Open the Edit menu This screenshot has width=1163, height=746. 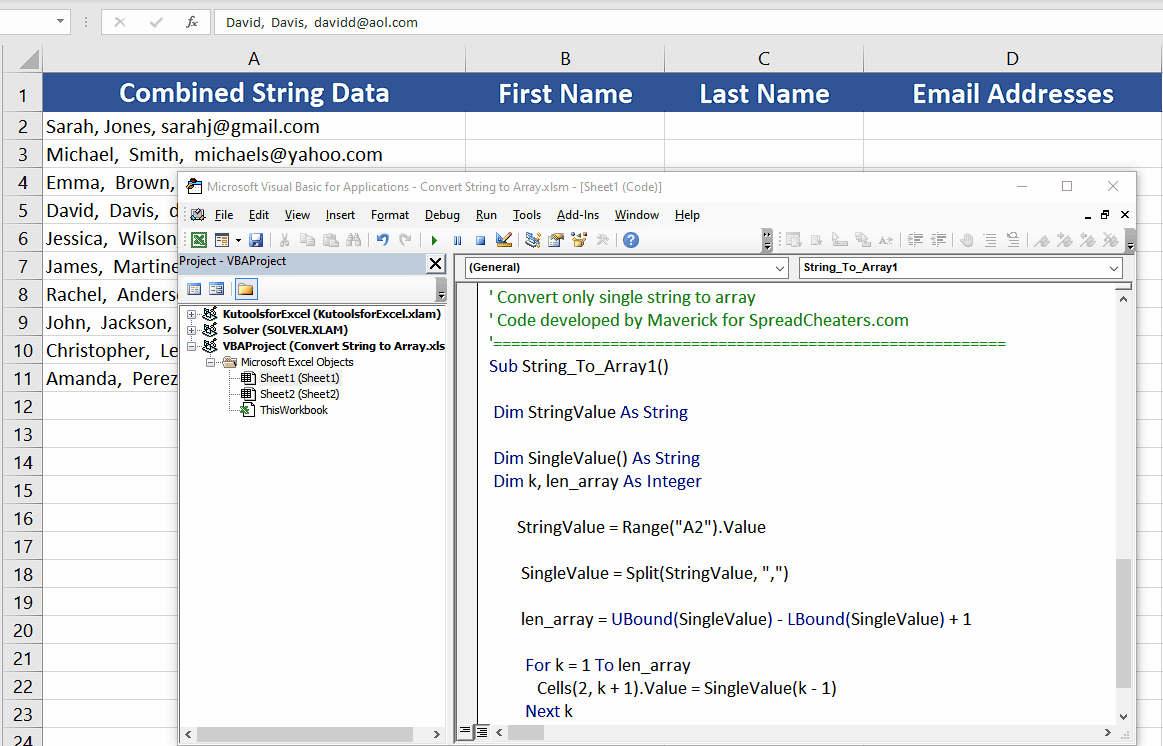(259, 215)
